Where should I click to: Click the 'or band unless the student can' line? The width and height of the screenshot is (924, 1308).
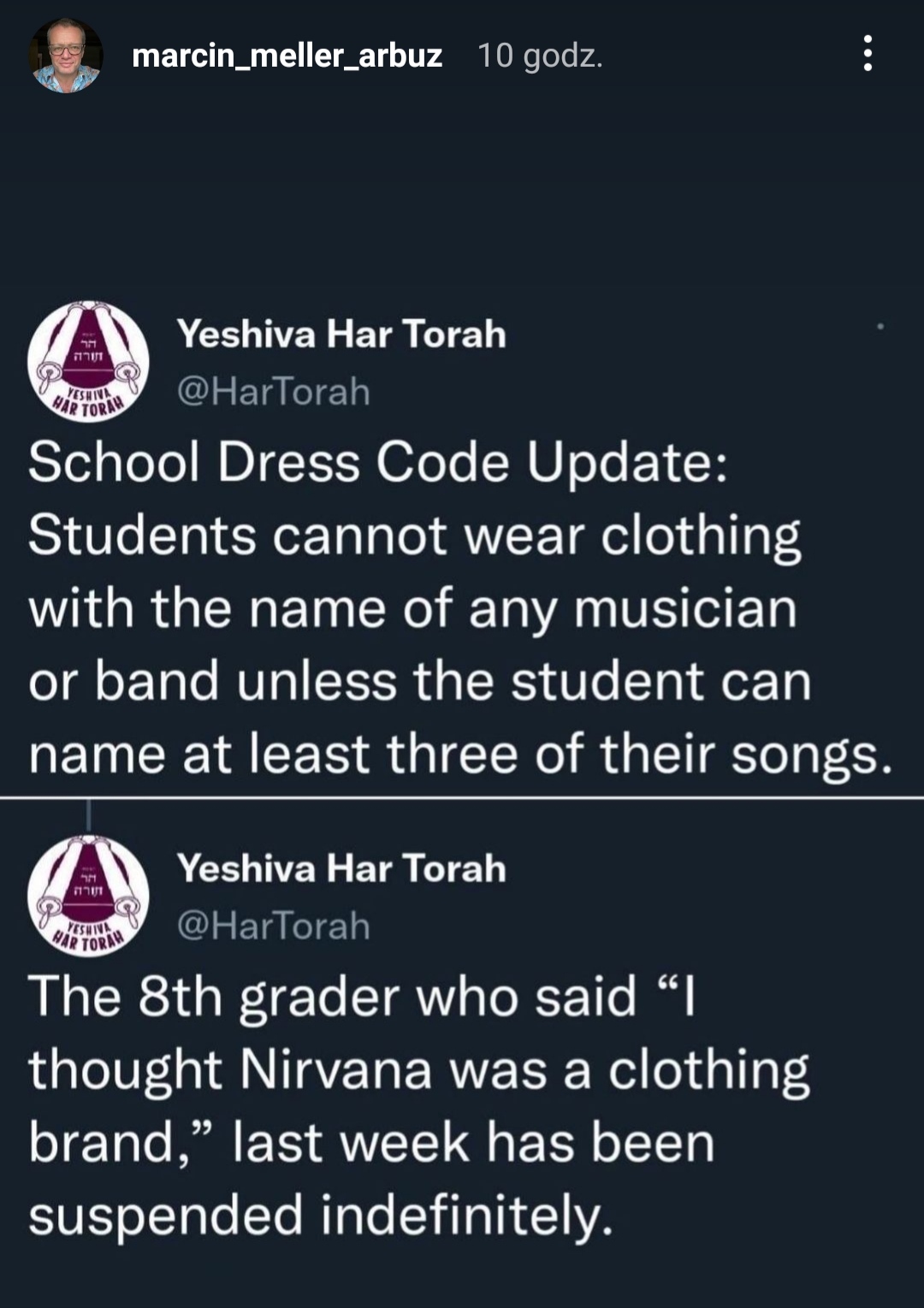tap(419, 682)
